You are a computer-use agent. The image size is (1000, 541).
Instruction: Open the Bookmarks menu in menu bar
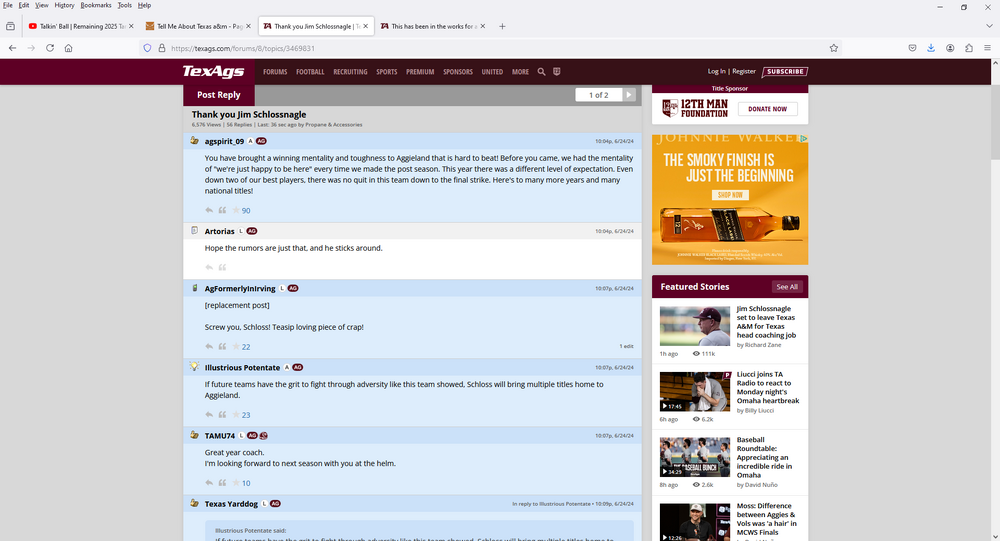96,5
